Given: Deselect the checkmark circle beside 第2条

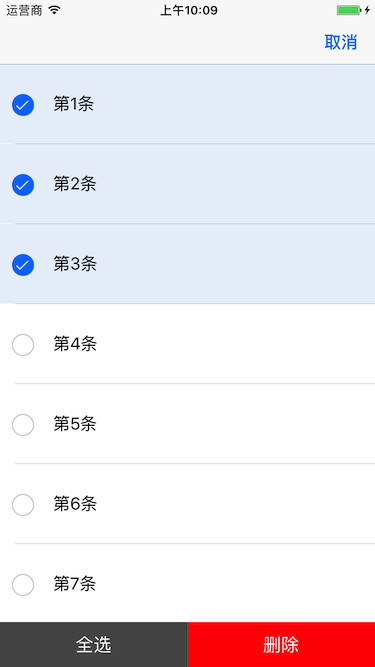Looking at the screenshot, I should point(23,185).
